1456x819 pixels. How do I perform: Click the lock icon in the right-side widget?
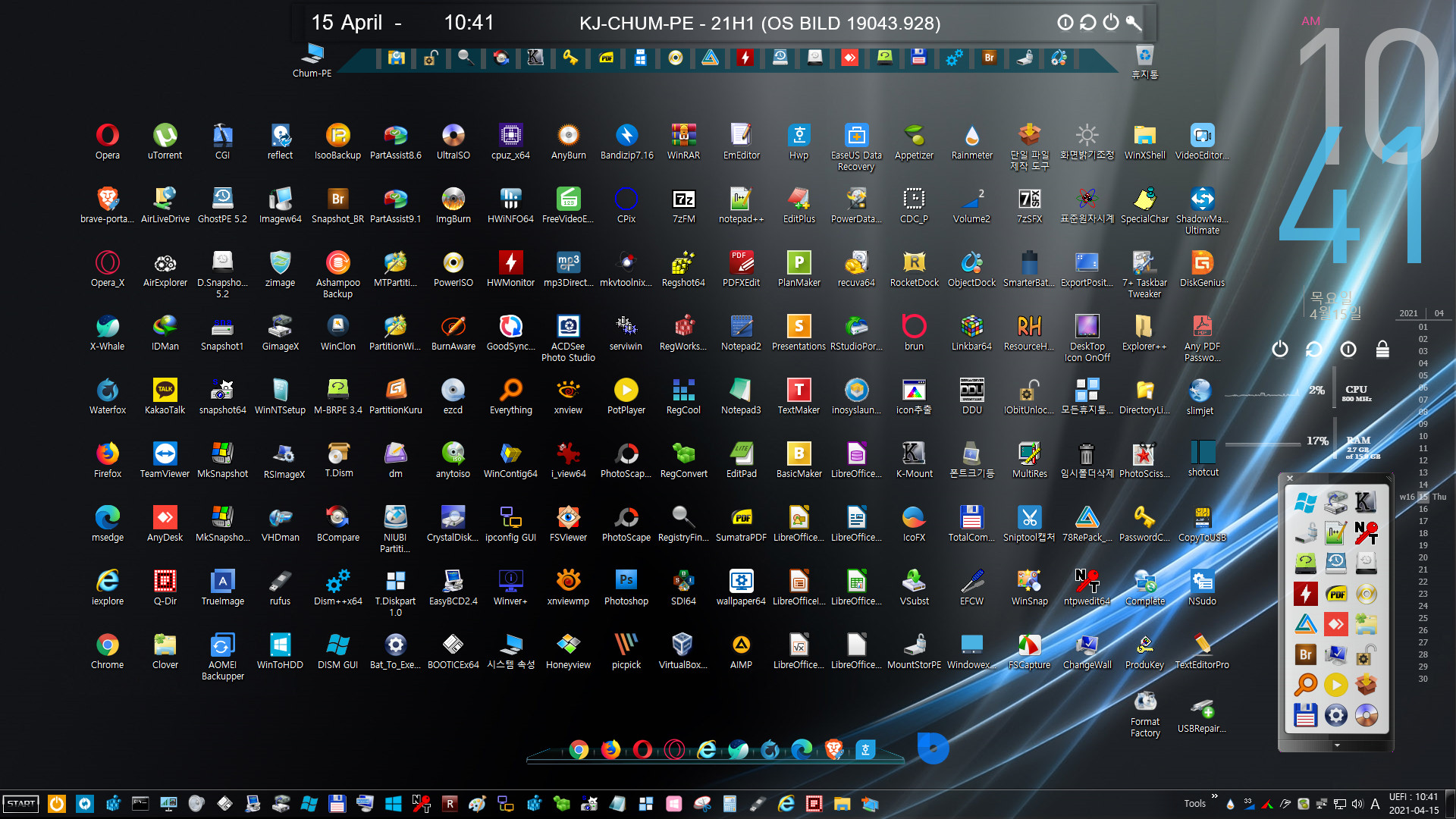(x=1382, y=349)
